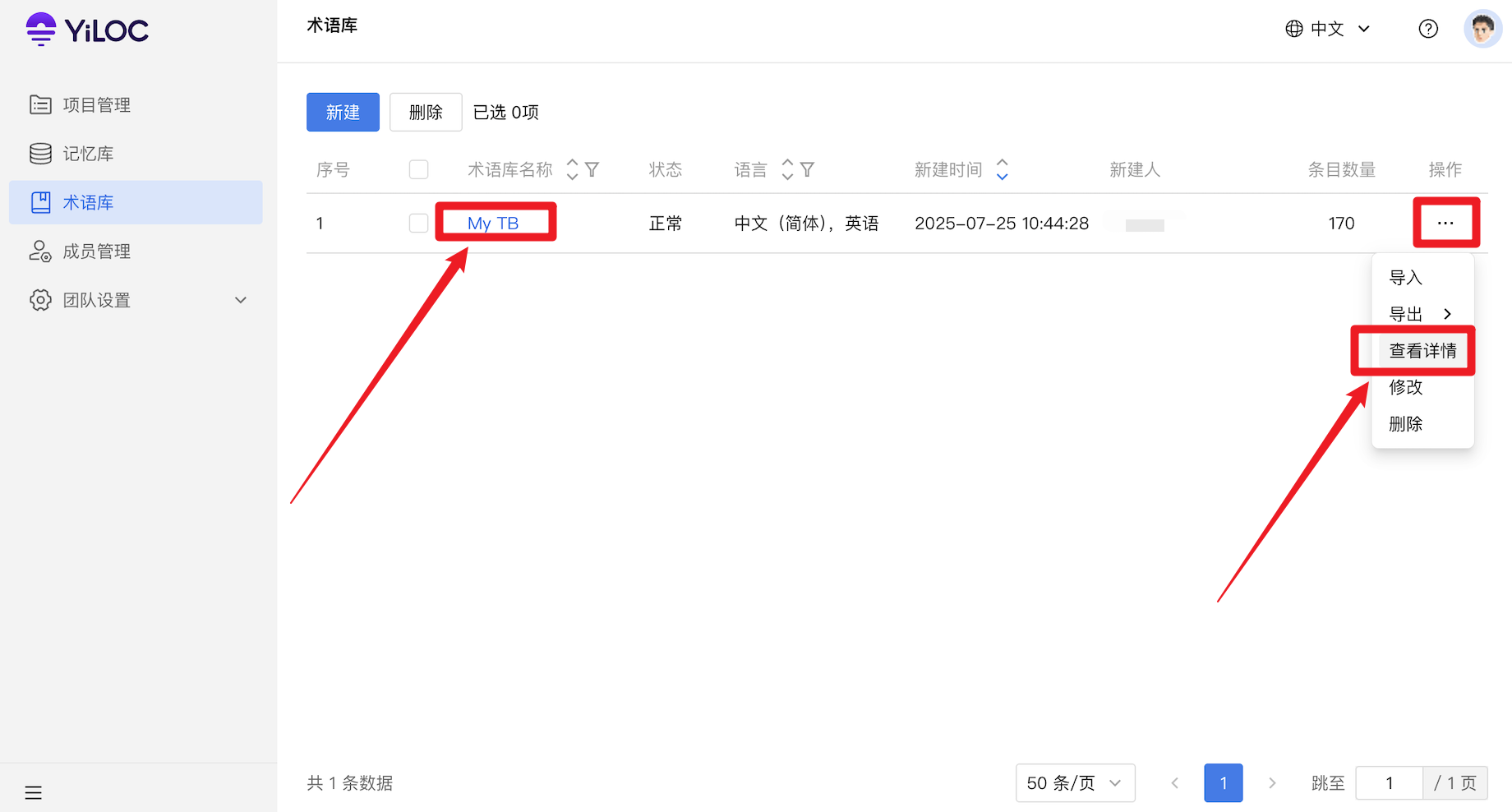Choose 导入 from the actions menu
This screenshot has width=1512, height=812.
click(x=1422, y=278)
